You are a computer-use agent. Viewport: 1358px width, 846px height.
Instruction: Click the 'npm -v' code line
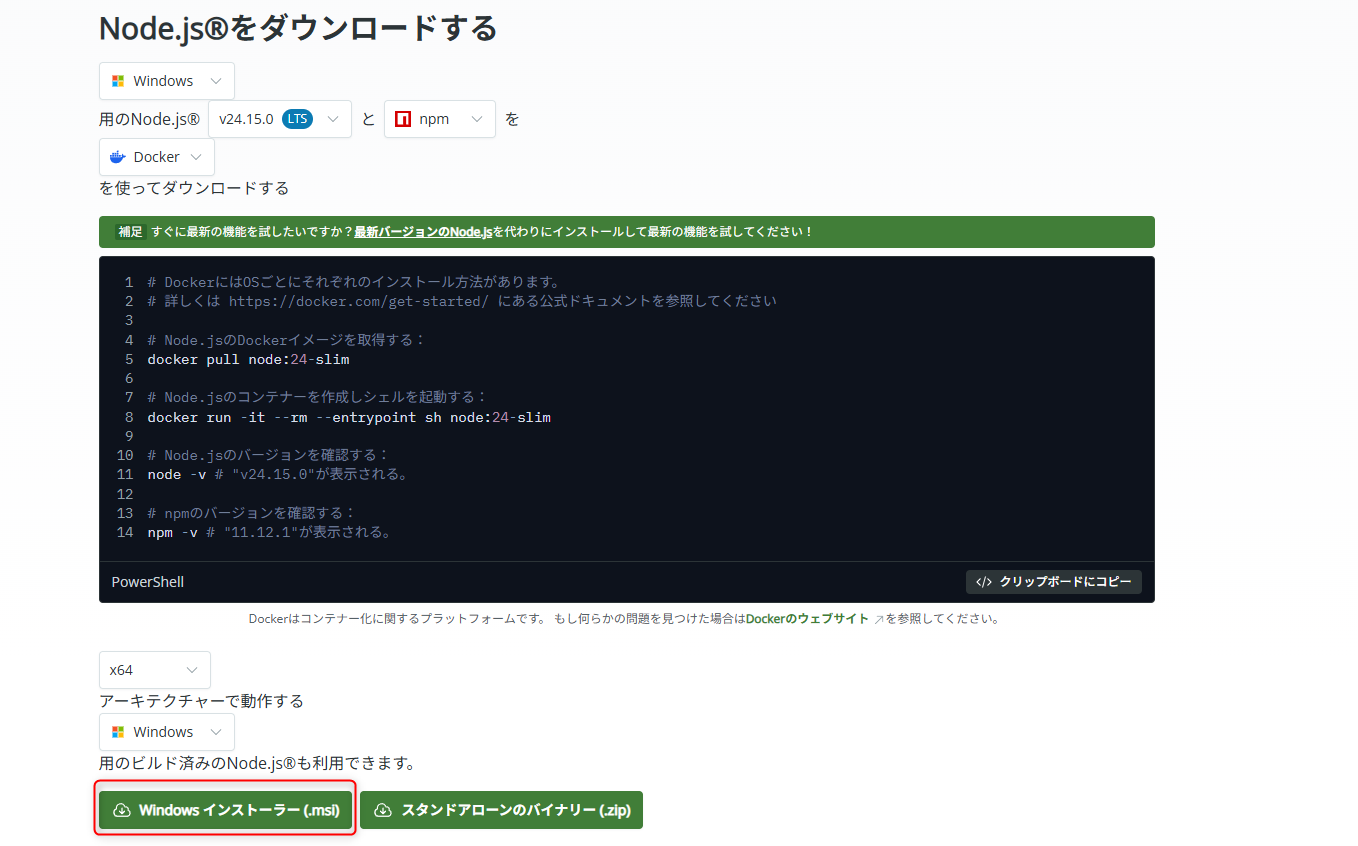pos(269,532)
